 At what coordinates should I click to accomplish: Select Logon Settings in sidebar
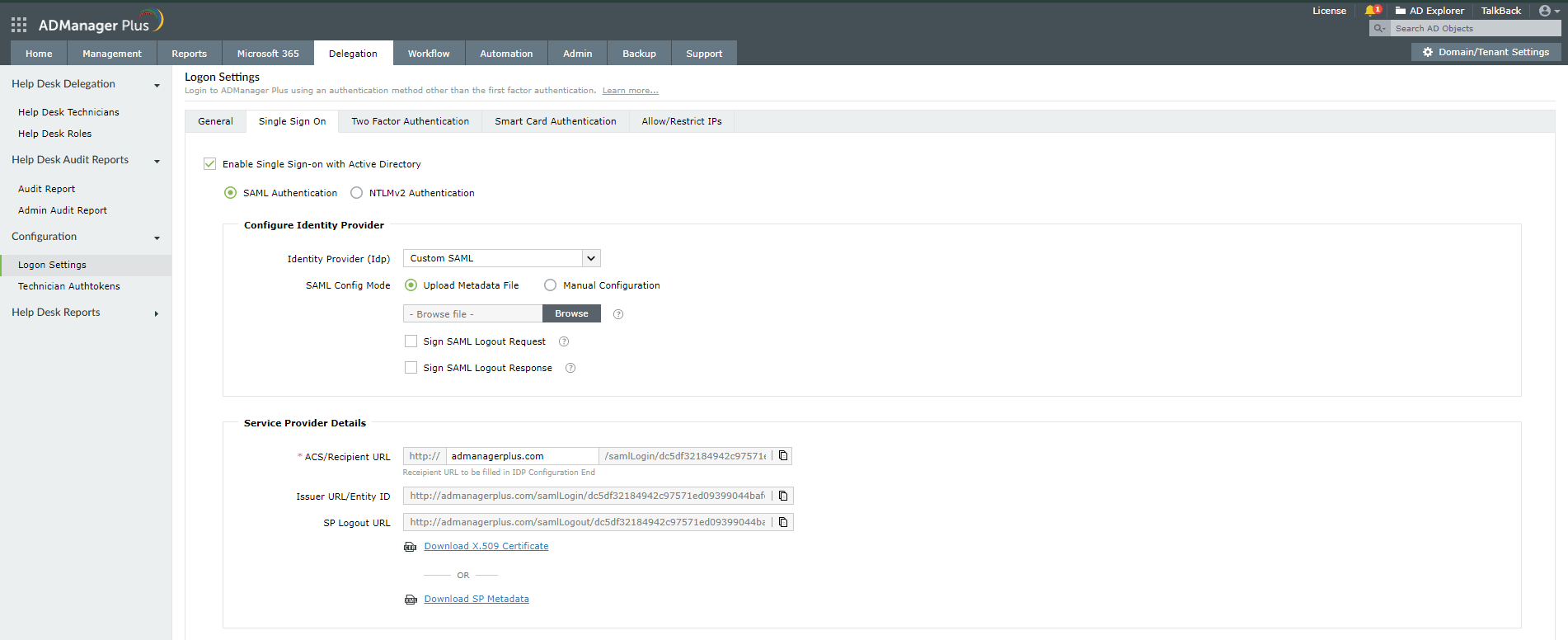click(x=86, y=265)
